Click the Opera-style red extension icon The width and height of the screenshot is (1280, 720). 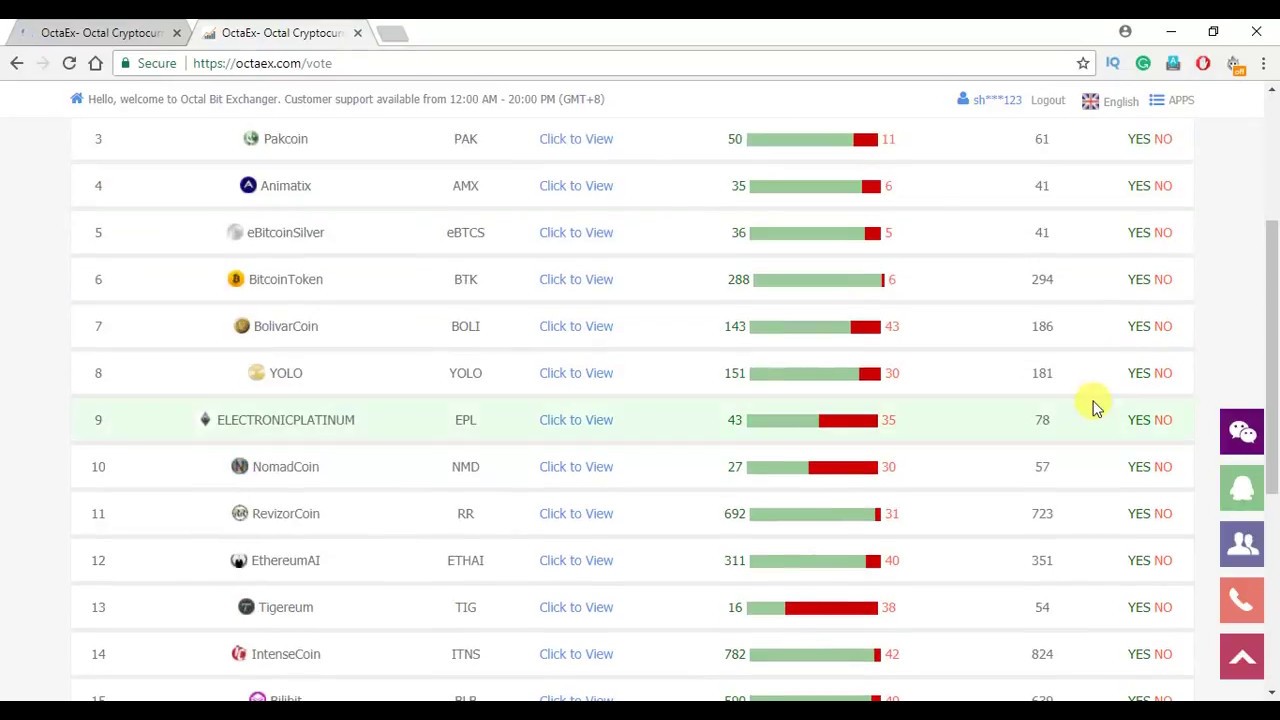coord(1203,63)
